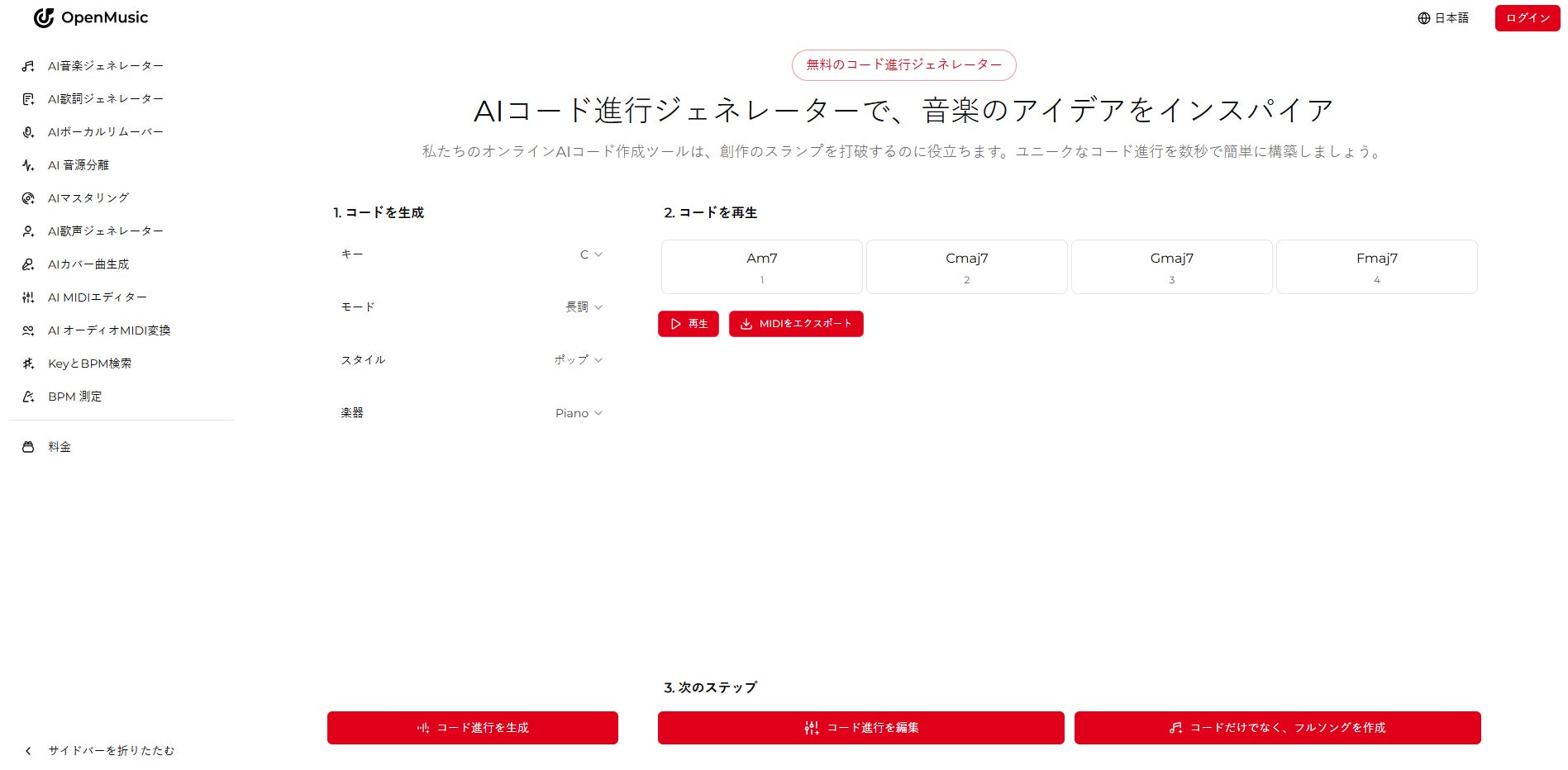Click the AIボーカルリムーバー microphone icon

pyautogui.click(x=28, y=132)
